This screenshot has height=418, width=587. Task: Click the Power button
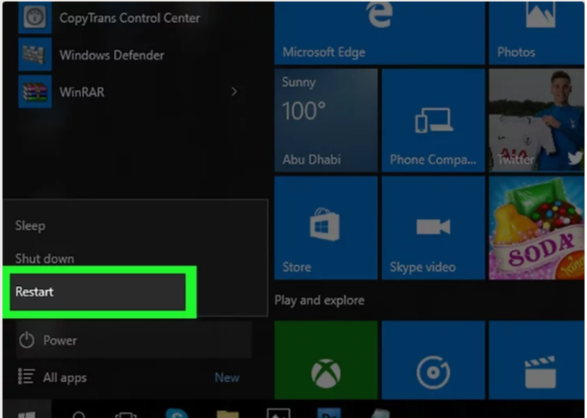(x=134, y=340)
